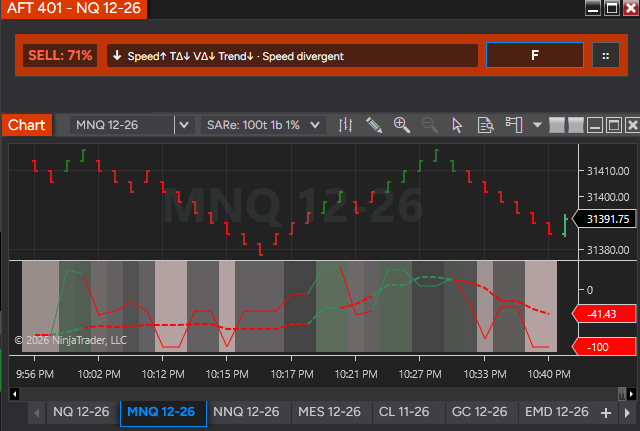Click the 10:17 PM time axis label
The image size is (640, 431).
(x=292, y=374)
